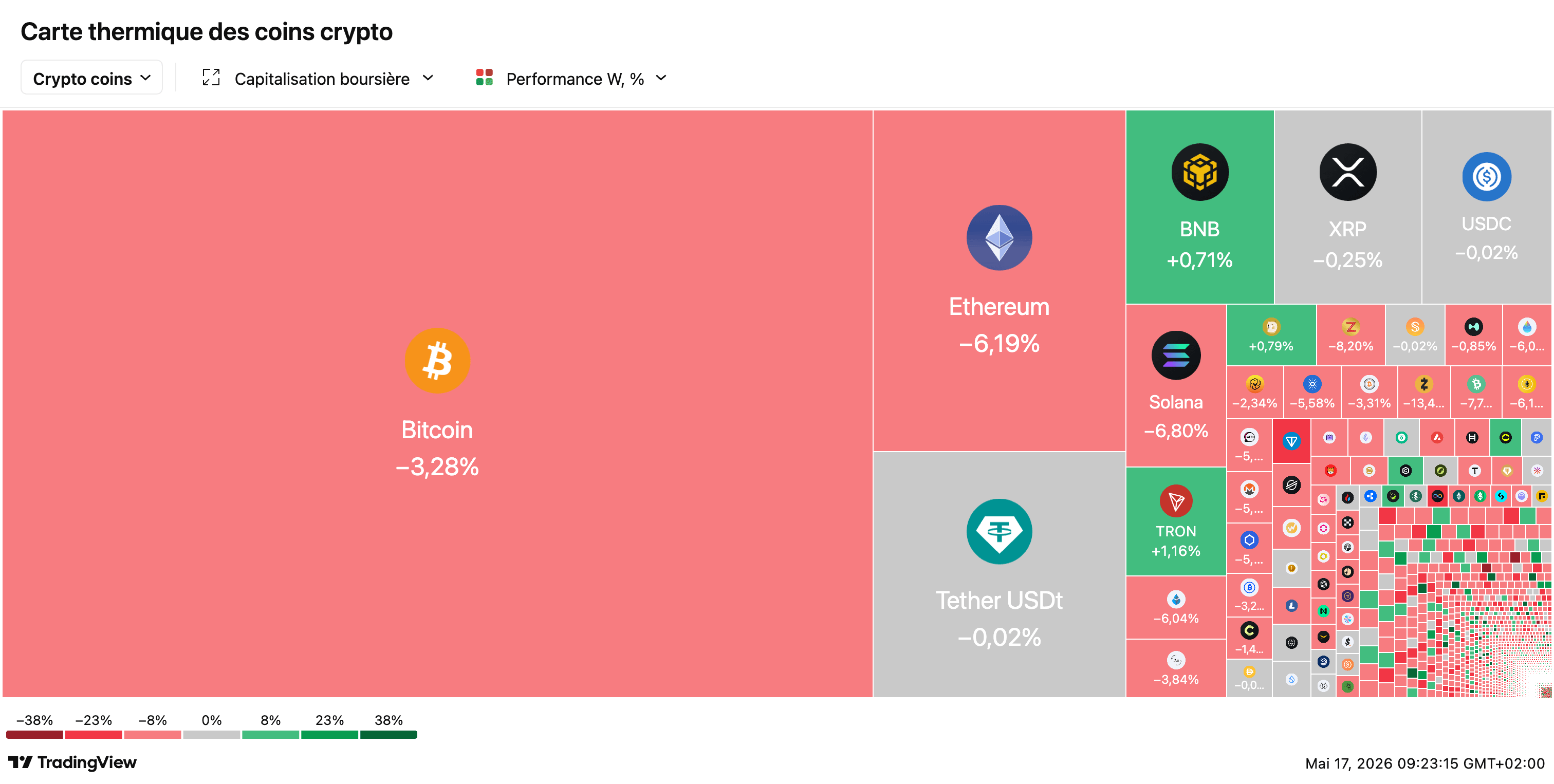Viewport: 1554px width, 784px height.
Task: Click the TRON logo icon
Action: pyautogui.click(x=1176, y=501)
